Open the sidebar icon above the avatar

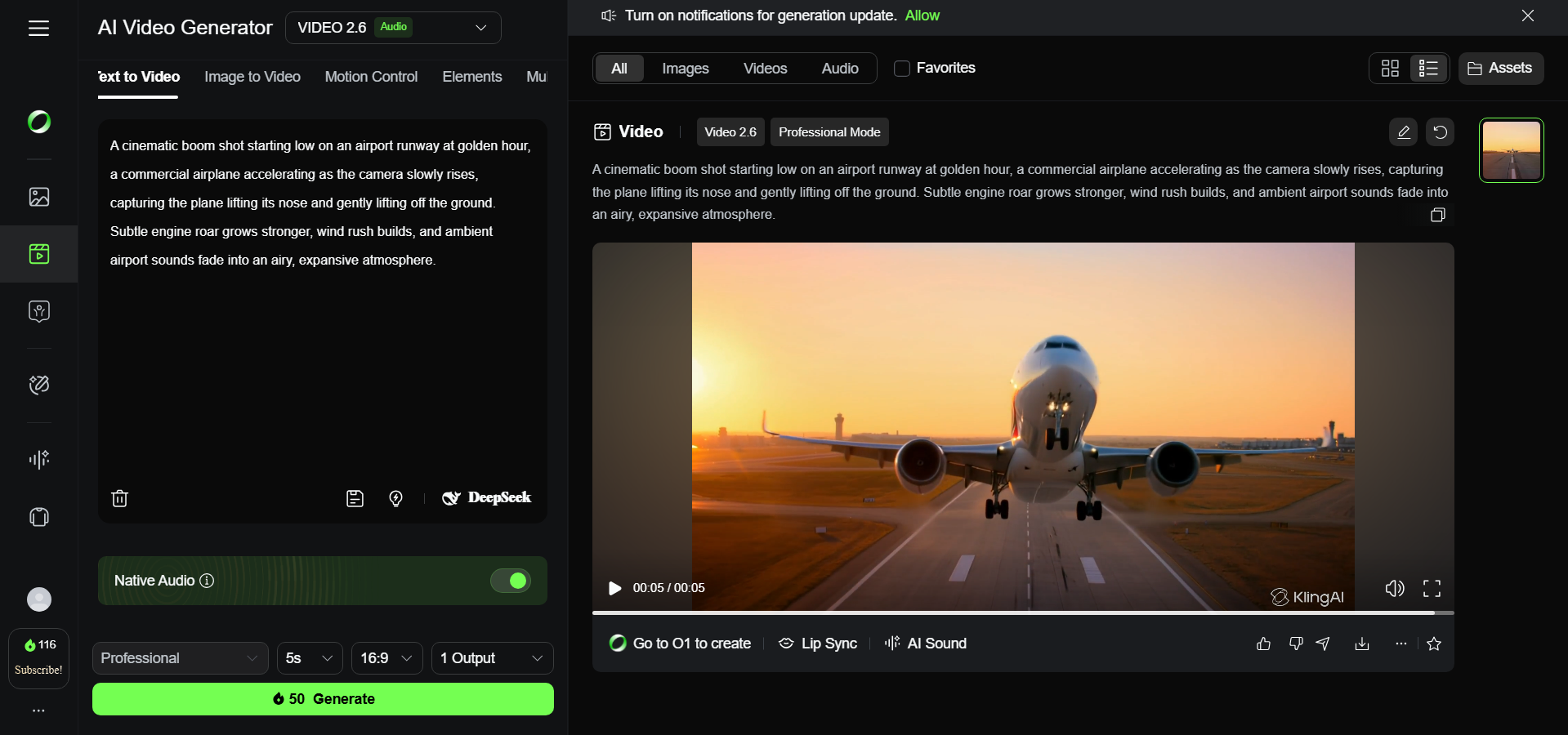tap(39, 517)
